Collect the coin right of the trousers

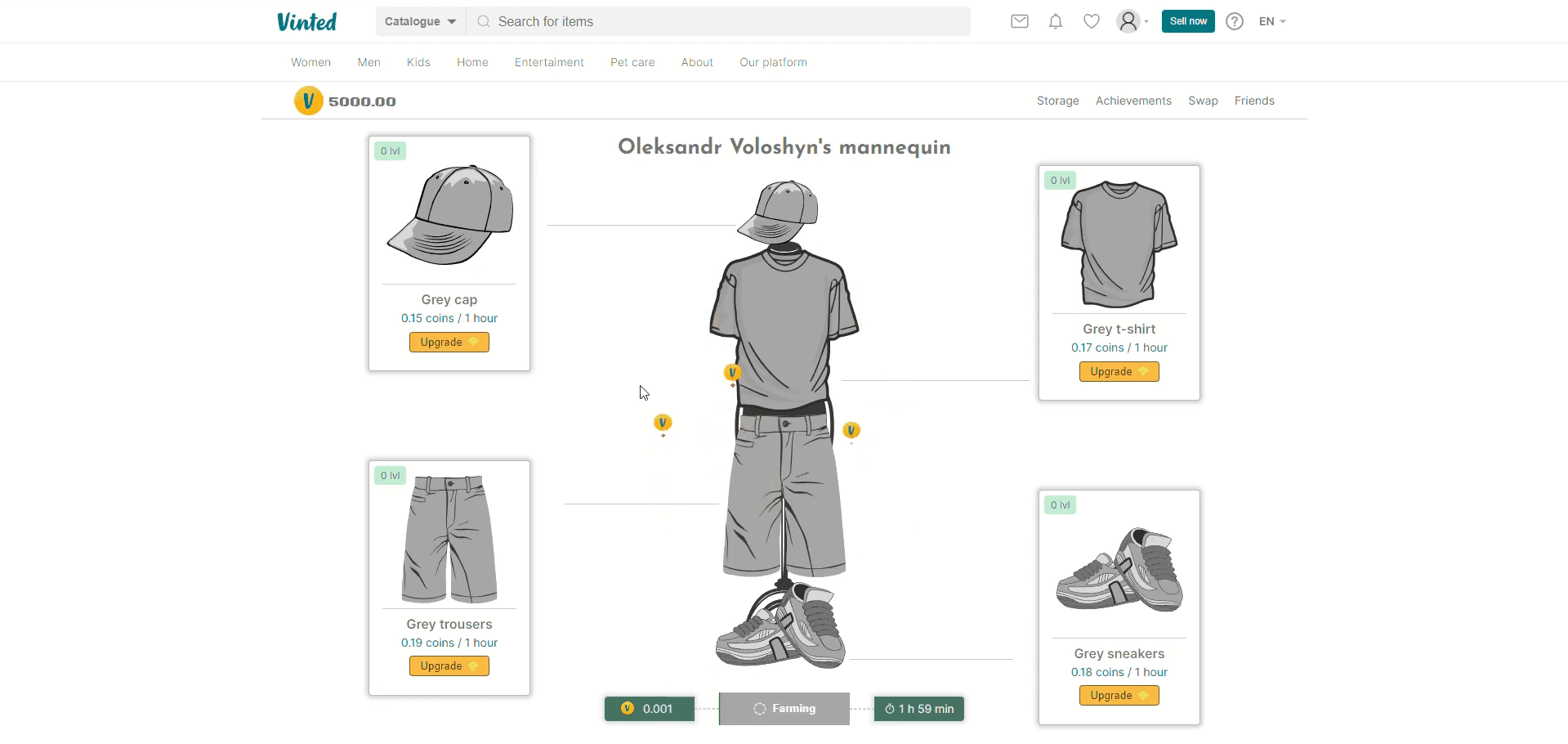(x=851, y=430)
